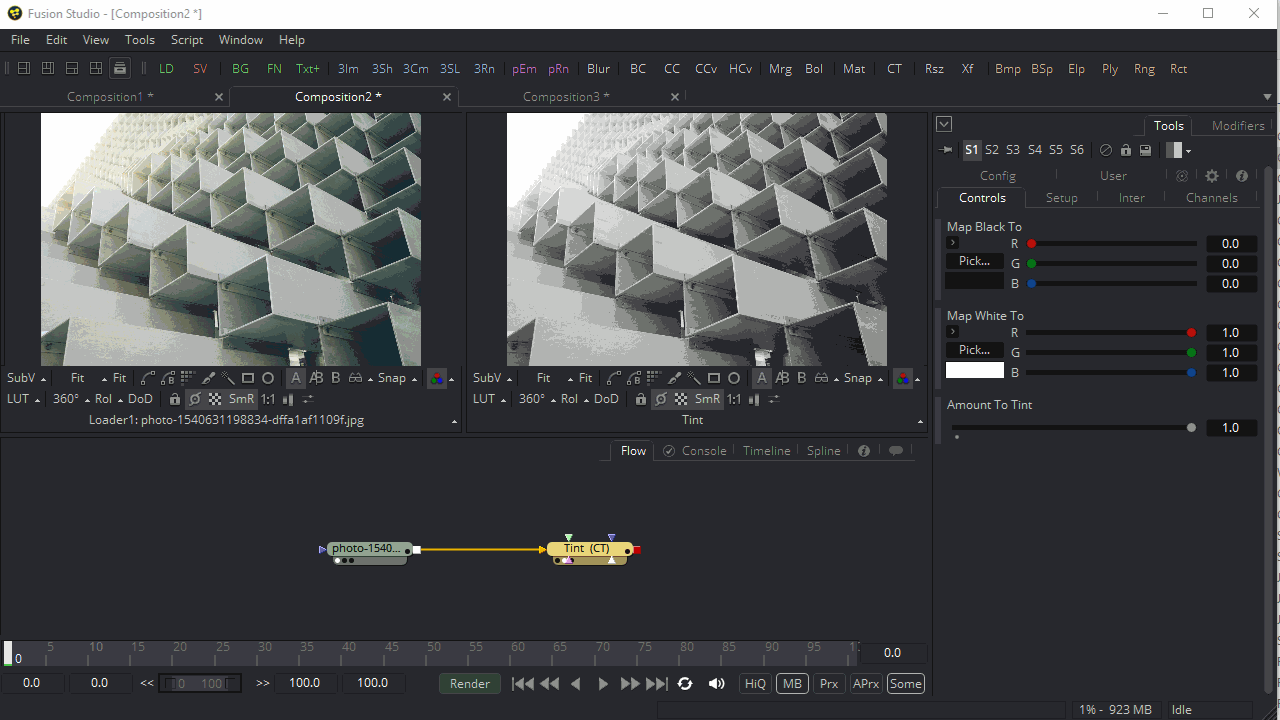The width and height of the screenshot is (1280, 720).
Task: Switch to the Composition3 tab
Action: tap(566, 97)
